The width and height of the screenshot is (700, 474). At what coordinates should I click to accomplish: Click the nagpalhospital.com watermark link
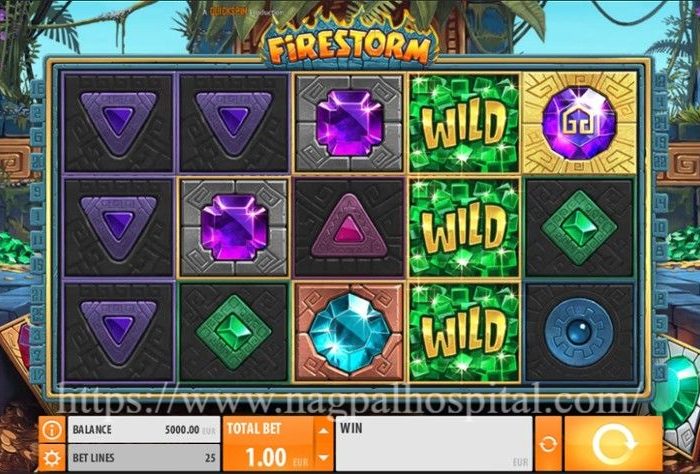(348, 400)
